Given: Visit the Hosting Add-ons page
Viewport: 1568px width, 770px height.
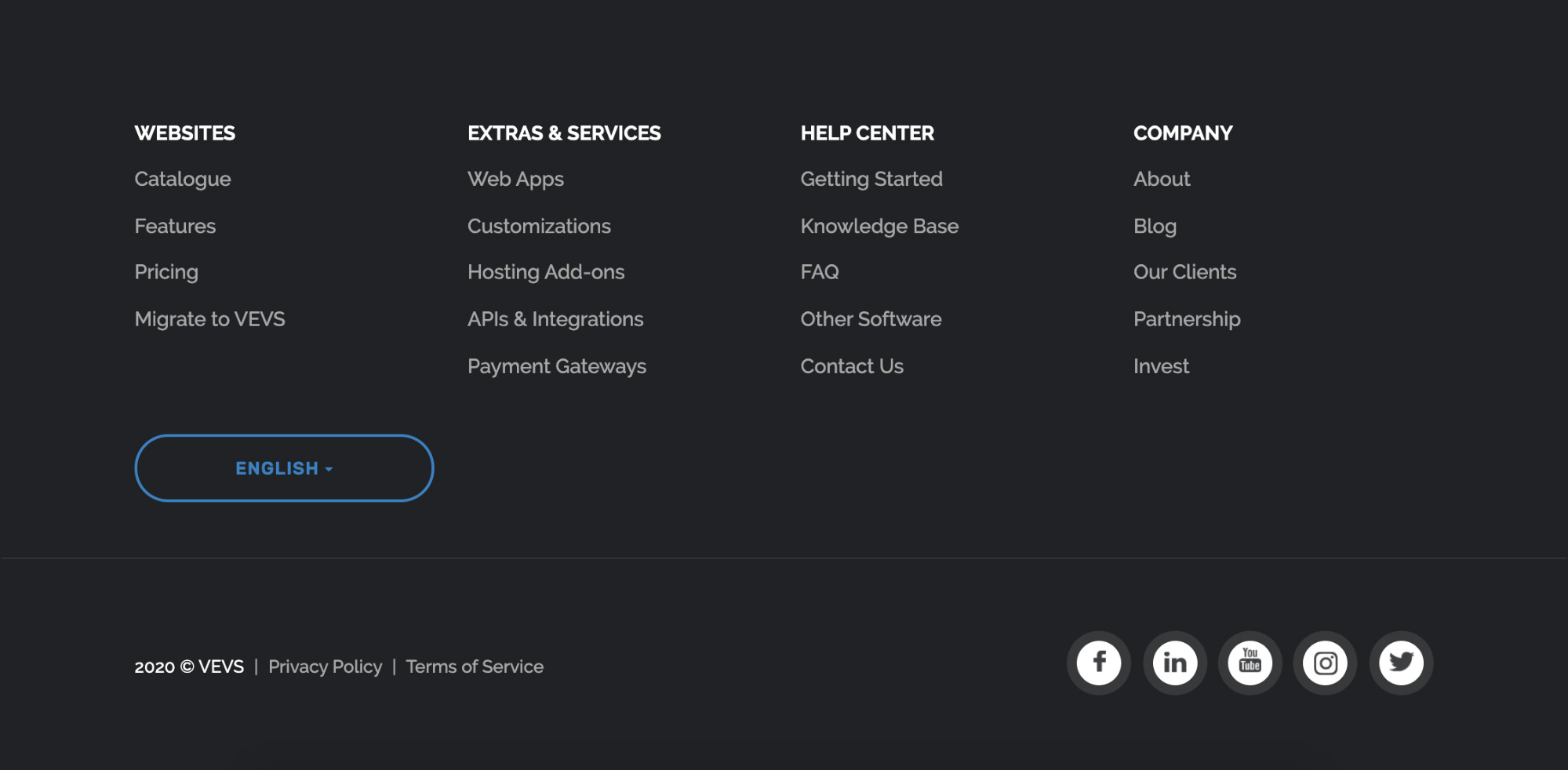Looking at the screenshot, I should [546, 272].
